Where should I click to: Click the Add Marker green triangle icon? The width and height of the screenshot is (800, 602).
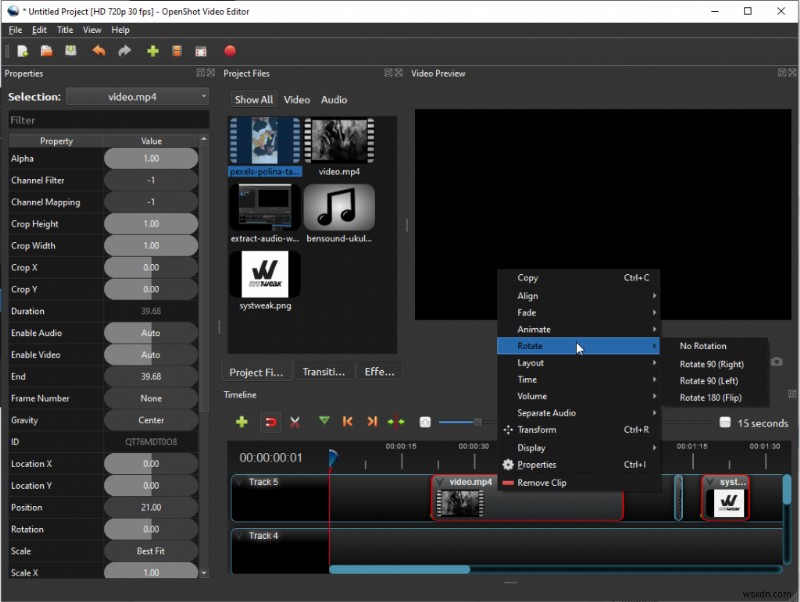point(324,421)
